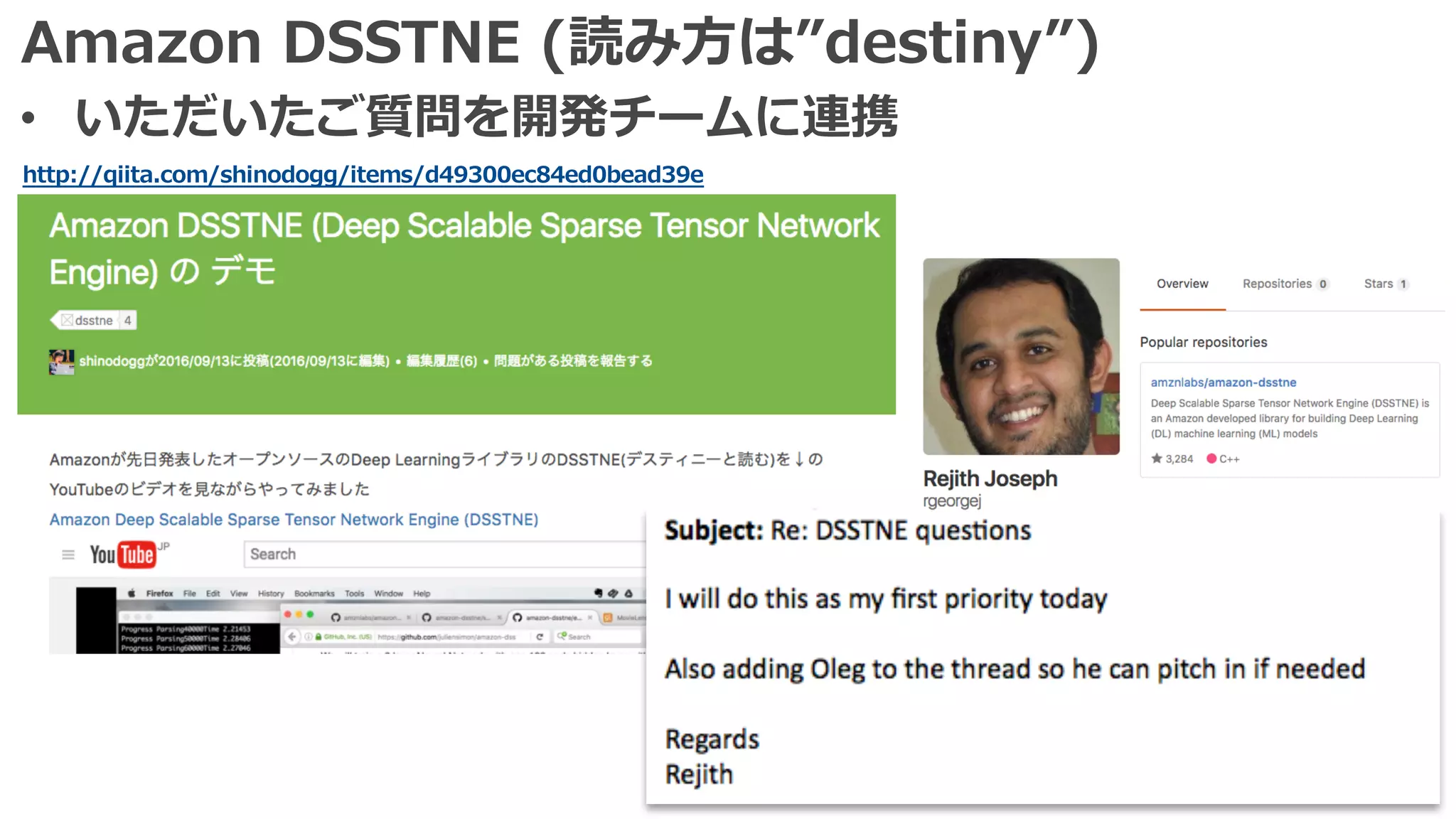Switch to the Stars tab

pos(1378,284)
